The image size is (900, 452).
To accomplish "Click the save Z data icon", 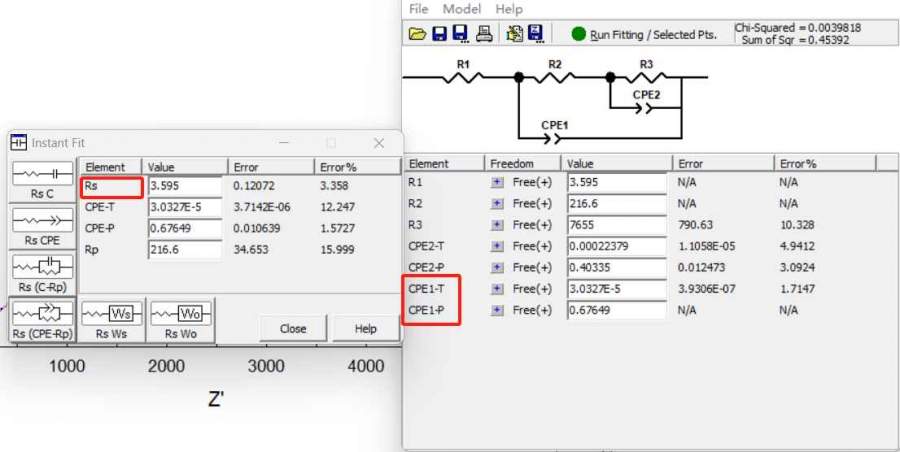I will click(x=536, y=34).
